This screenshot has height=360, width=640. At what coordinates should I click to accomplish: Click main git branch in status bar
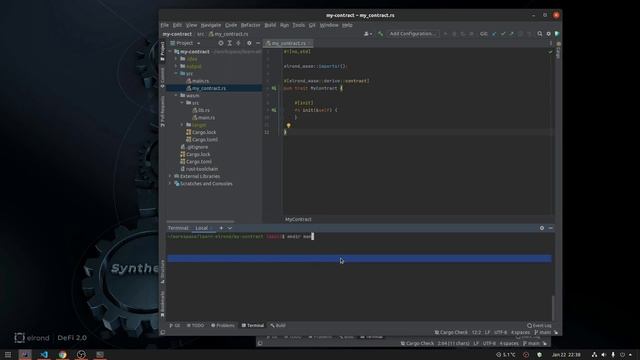(x=542, y=333)
